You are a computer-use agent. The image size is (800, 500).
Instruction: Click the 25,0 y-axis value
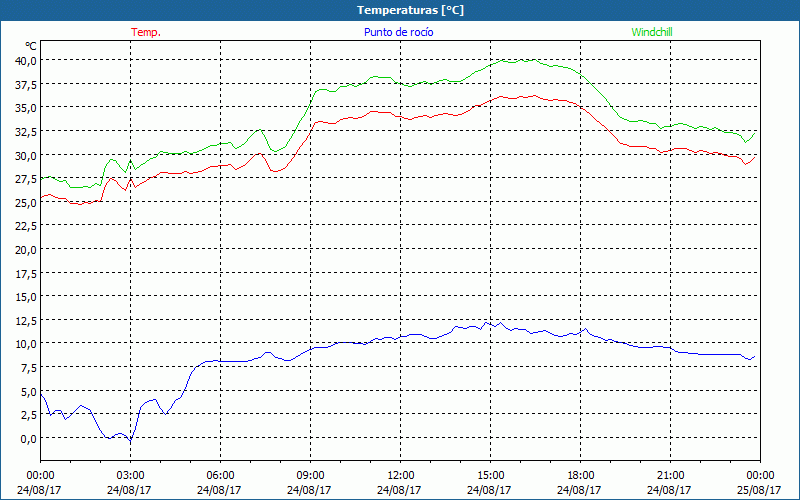click(x=27, y=203)
